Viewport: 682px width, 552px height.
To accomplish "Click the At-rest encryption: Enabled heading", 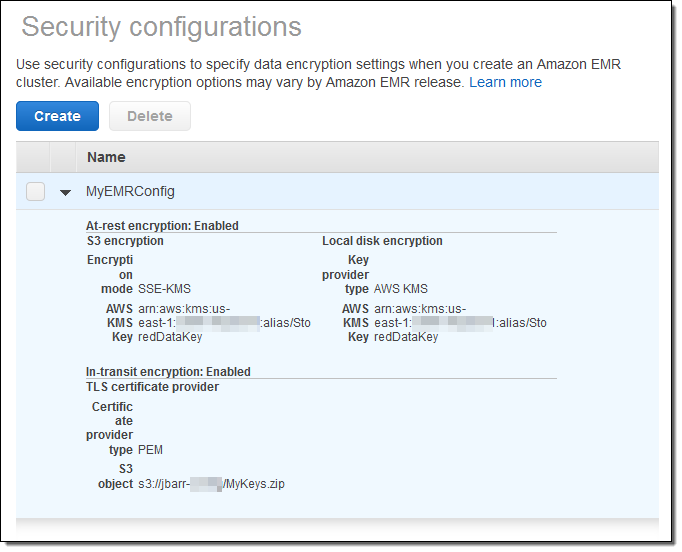I will [162, 226].
